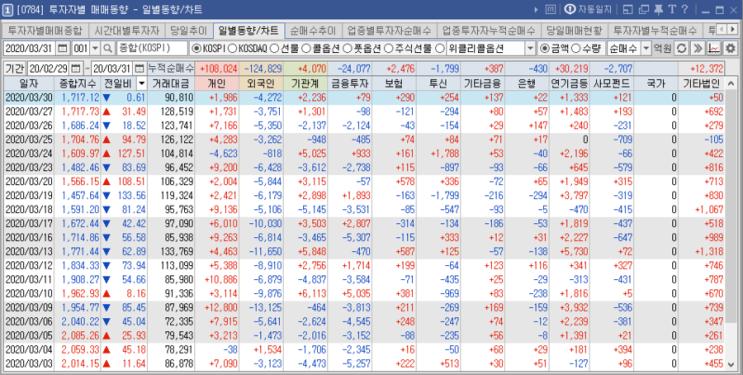
Task: Select the 금액 radio button
Action: point(544,48)
